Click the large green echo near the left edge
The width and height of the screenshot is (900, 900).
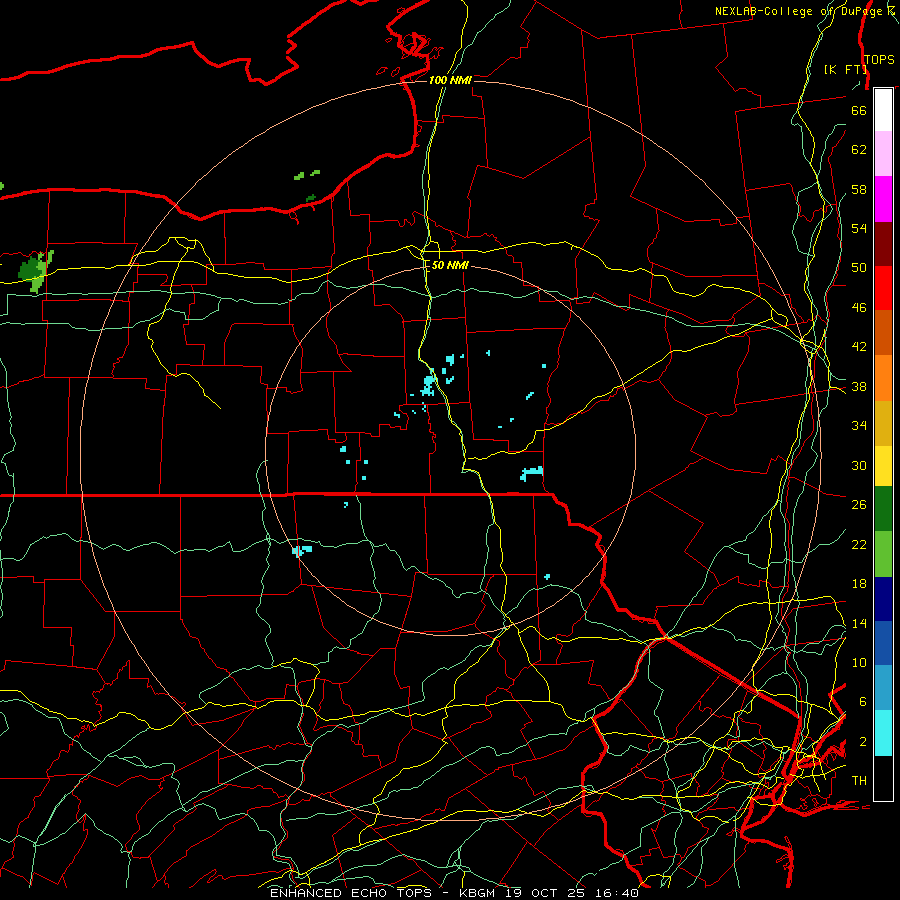point(34,271)
